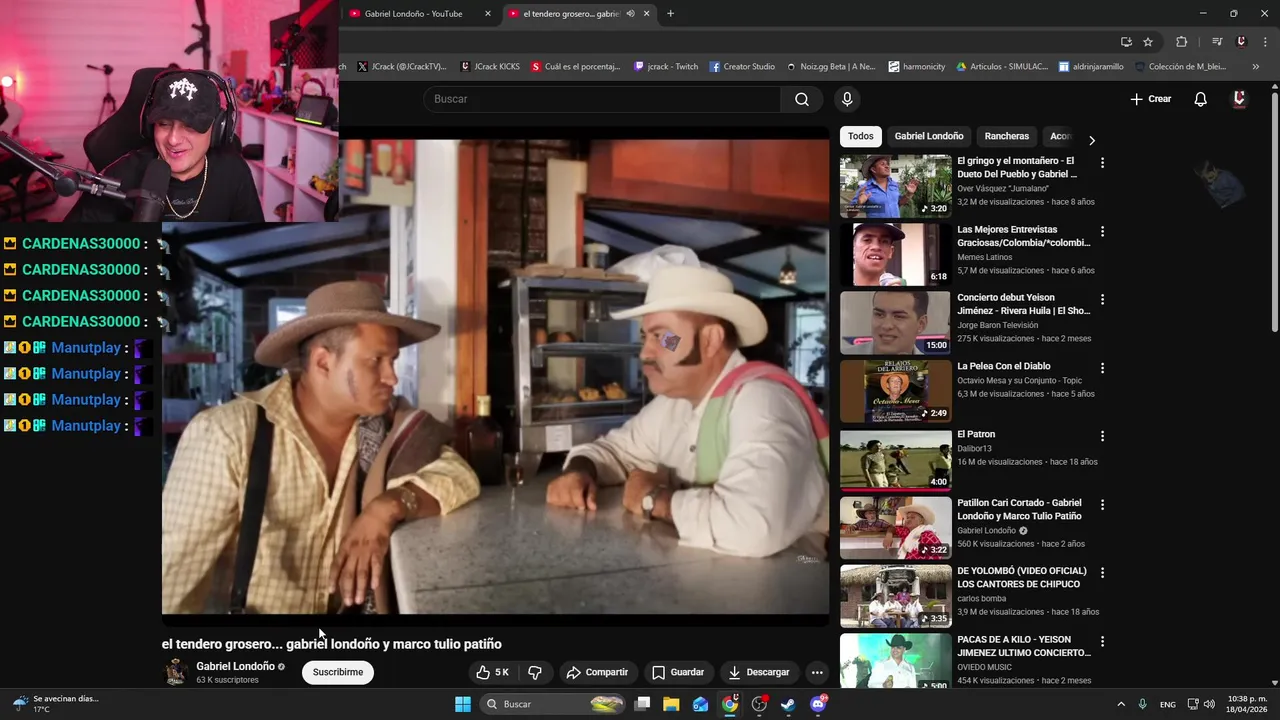The height and width of the screenshot is (720, 1280).
Task: Open El gringo y el montañero thumbnail
Action: pyautogui.click(x=895, y=186)
